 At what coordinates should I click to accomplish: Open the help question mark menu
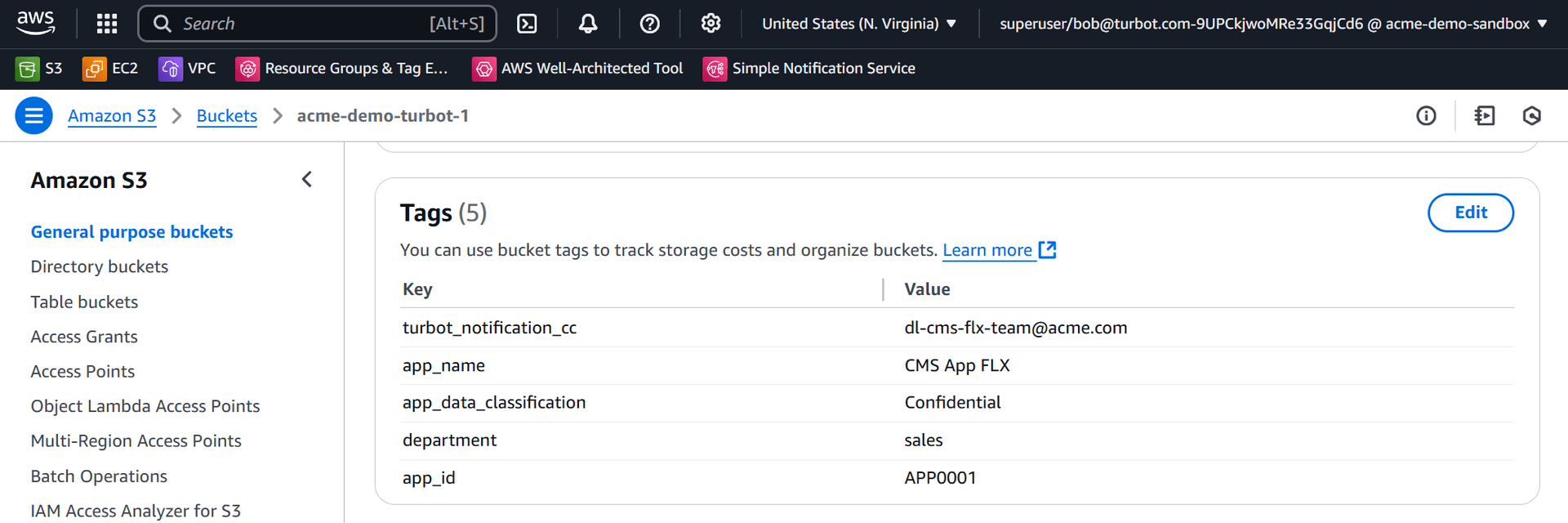[x=650, y=24]
